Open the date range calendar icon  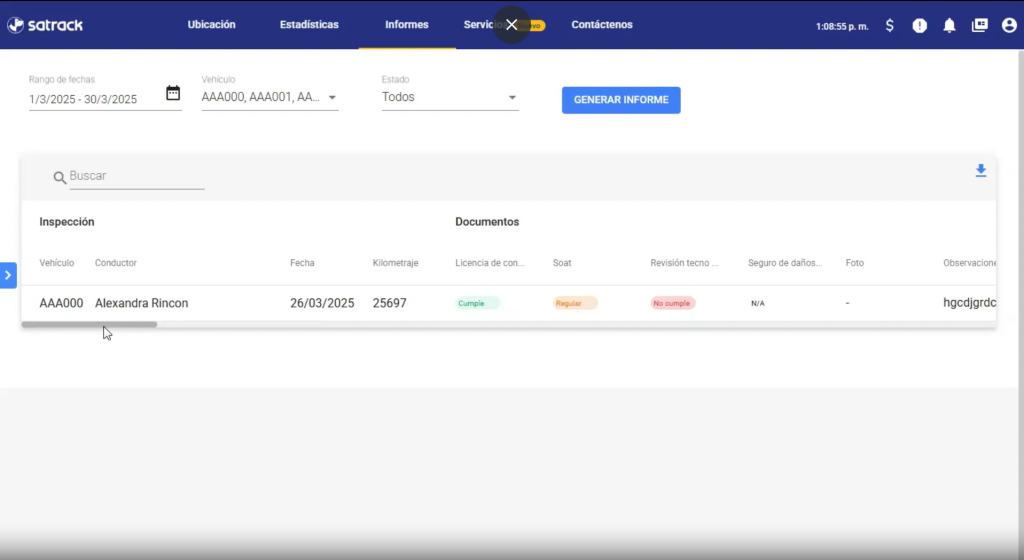click(x=173, y=93)
